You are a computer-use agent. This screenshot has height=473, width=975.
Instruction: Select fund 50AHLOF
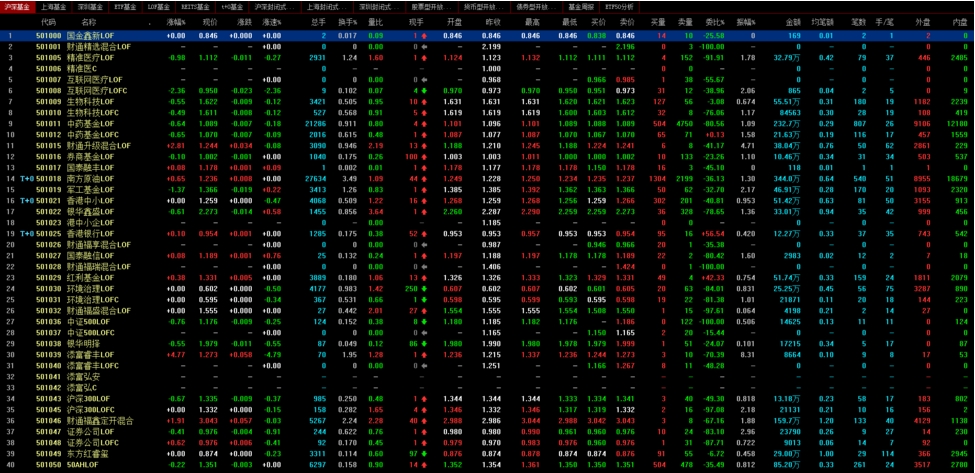84,464
